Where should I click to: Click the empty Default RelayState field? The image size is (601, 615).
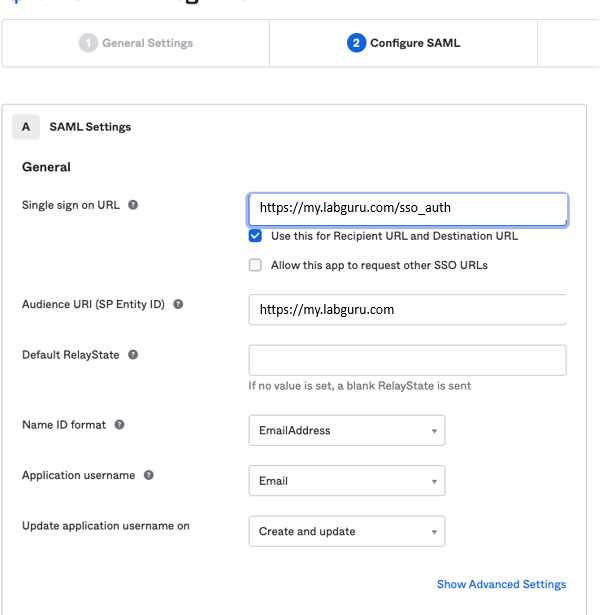tap(407, 360)
